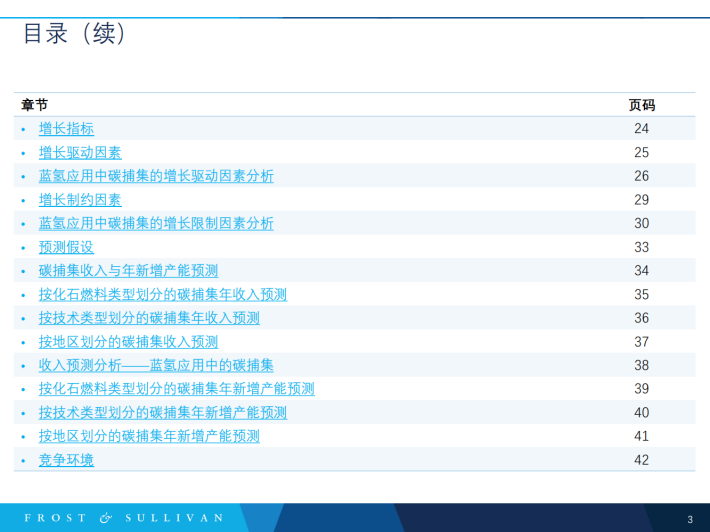Click page number 37
This screenshot has width=710, height=532.
641,342
